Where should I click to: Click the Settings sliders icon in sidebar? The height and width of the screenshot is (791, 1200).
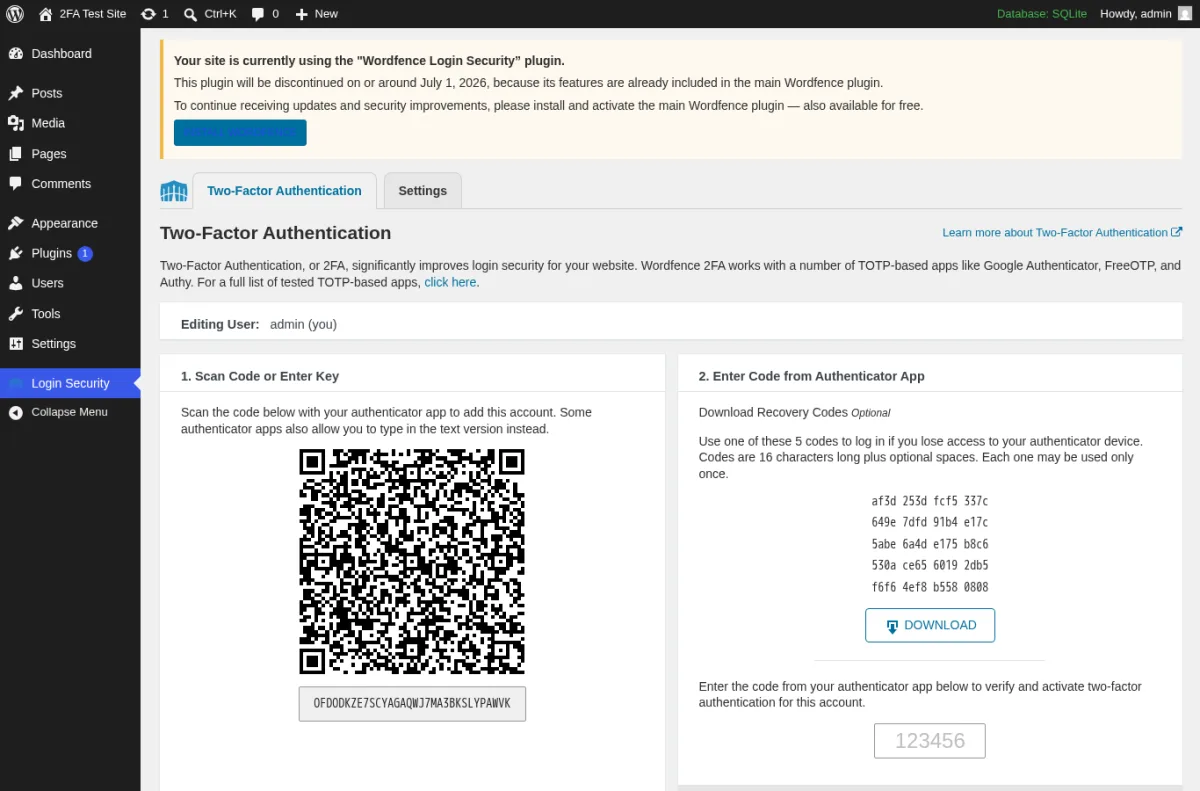pos(15,343)
